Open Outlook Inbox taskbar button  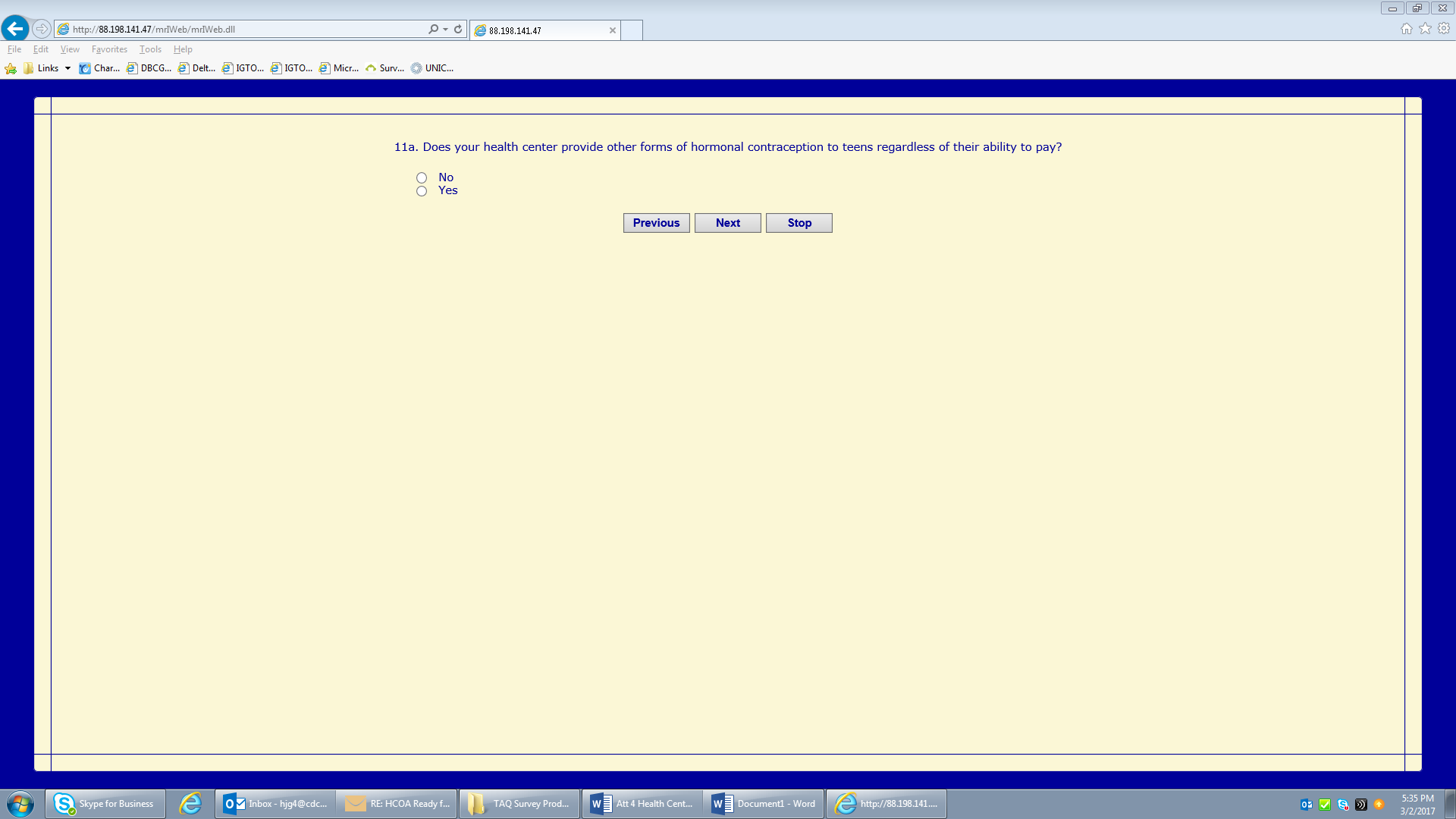(276, 804)
